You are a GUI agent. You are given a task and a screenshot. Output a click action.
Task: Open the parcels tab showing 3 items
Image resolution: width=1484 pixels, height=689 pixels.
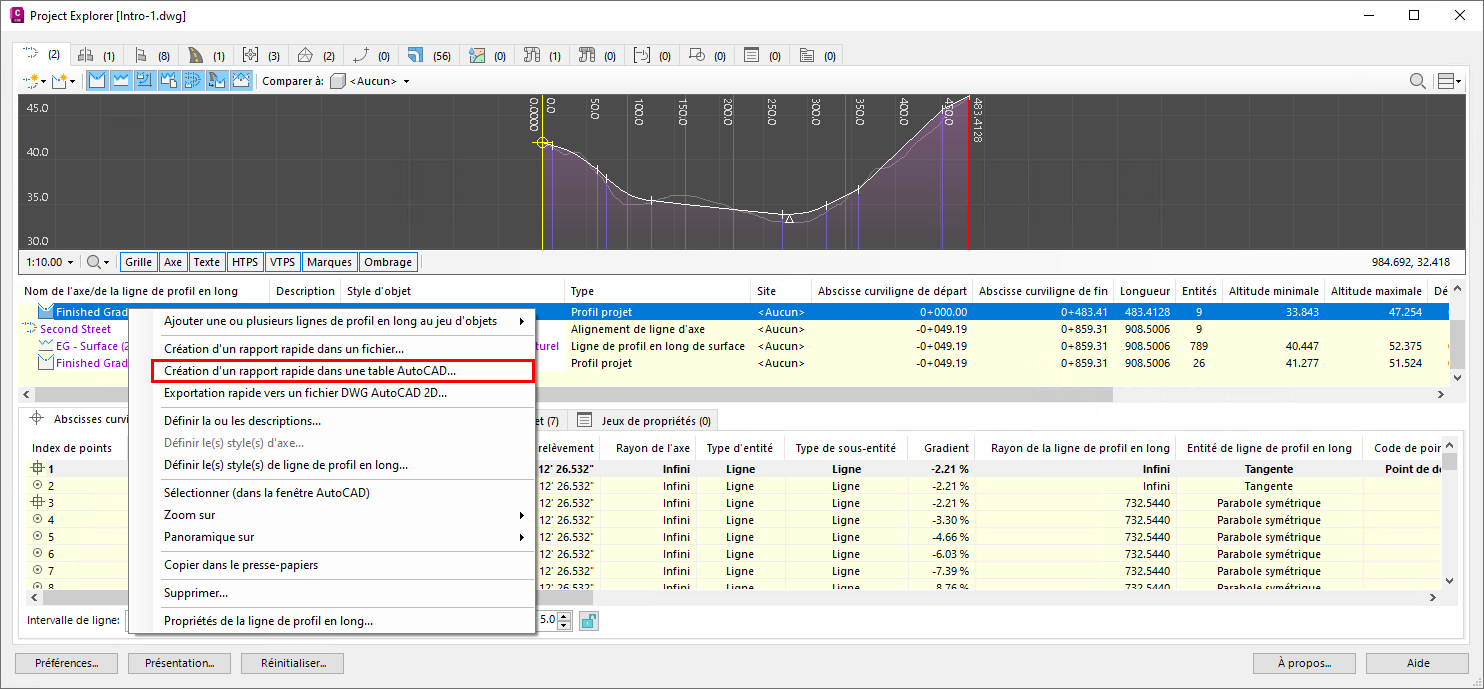[261, 55]
